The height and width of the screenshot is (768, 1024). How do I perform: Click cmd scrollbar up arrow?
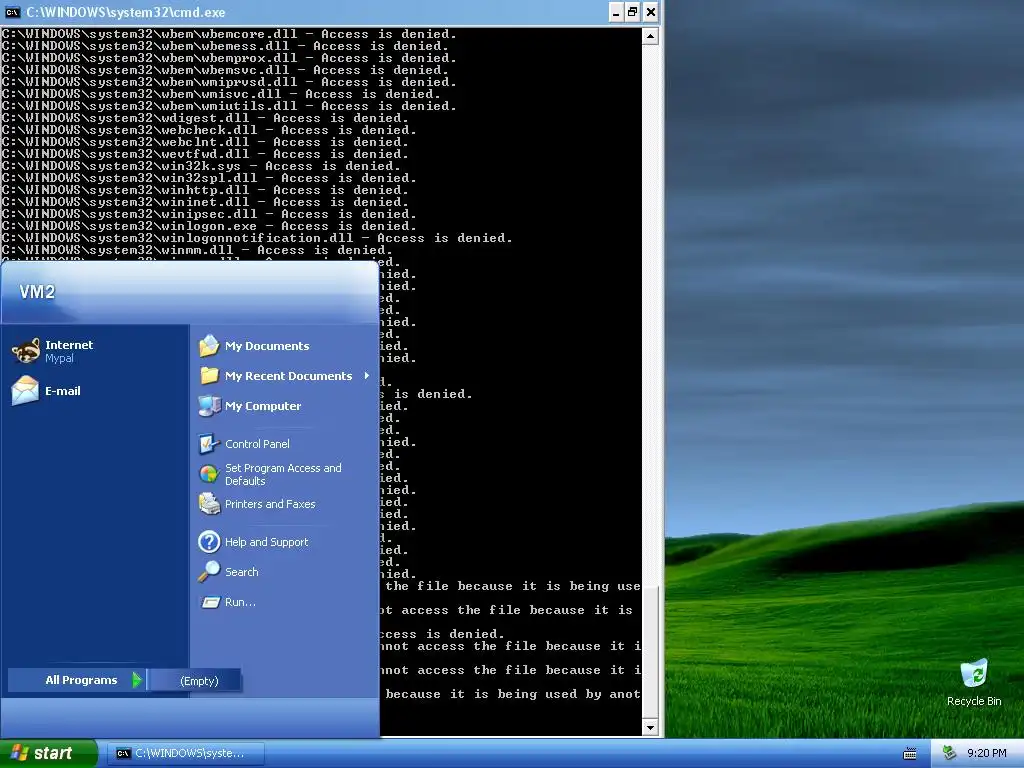650,36
